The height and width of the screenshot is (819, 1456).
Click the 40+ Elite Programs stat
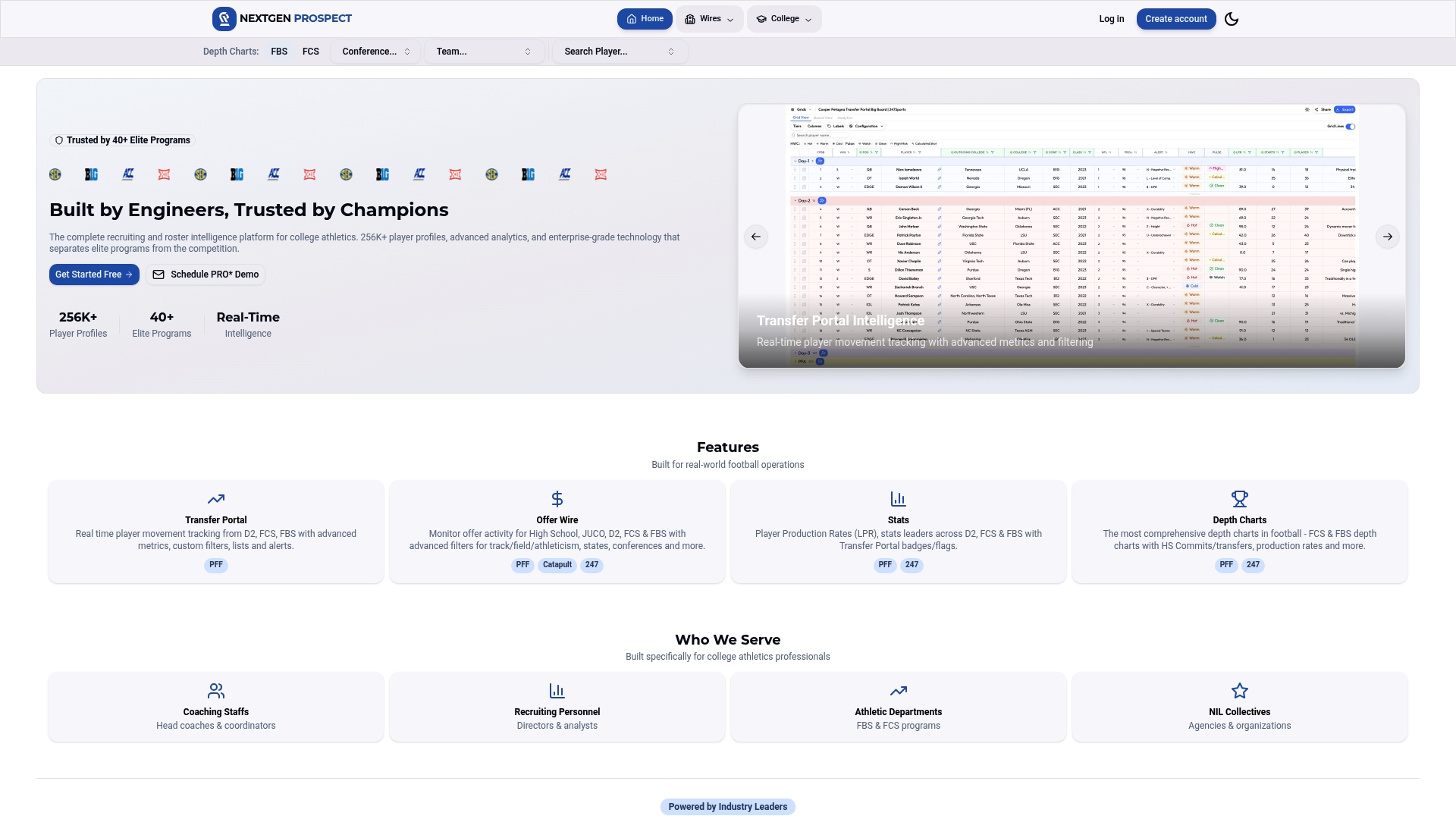tap(162, 325)
